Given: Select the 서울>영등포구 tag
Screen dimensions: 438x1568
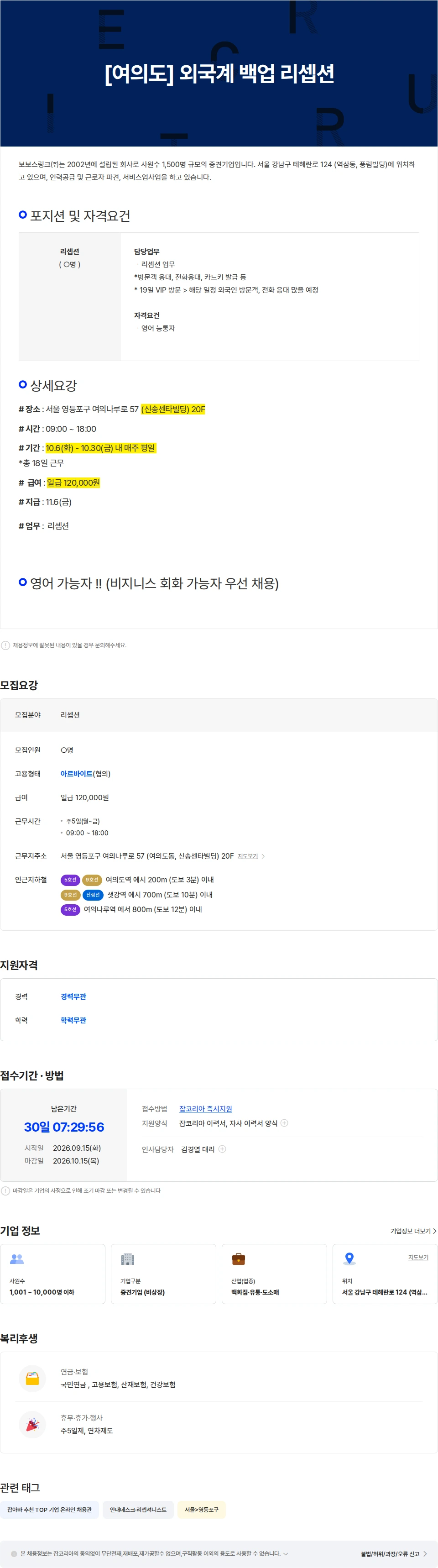Looking at the screenshot, I should (x=201, y=1510).
